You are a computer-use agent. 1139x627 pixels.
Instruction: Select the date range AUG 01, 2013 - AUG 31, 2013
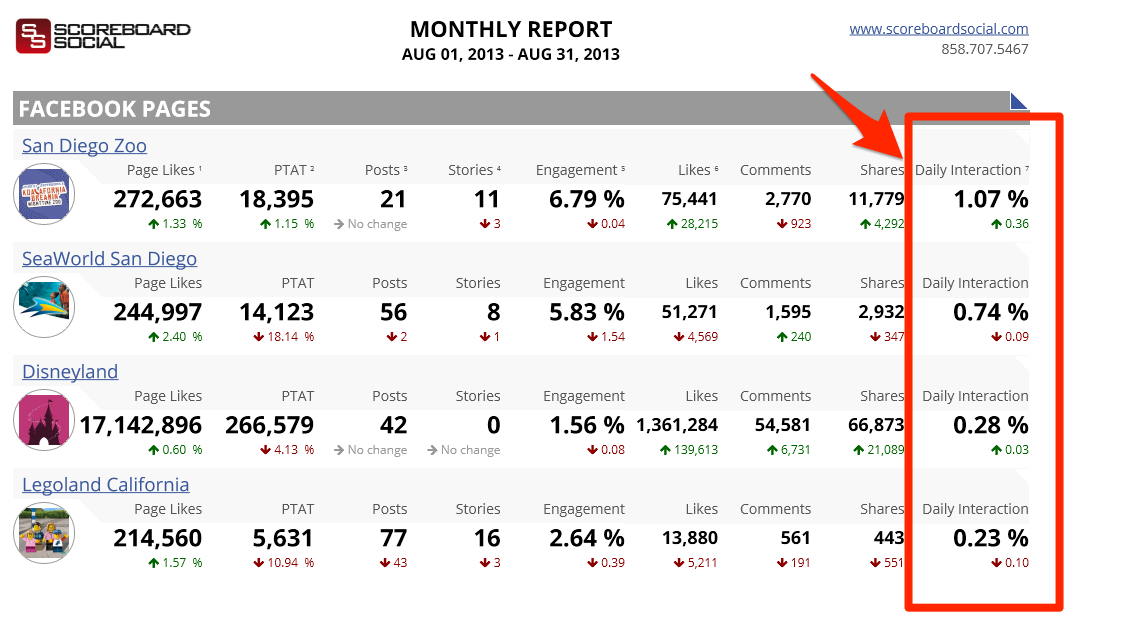click(511, 54)
